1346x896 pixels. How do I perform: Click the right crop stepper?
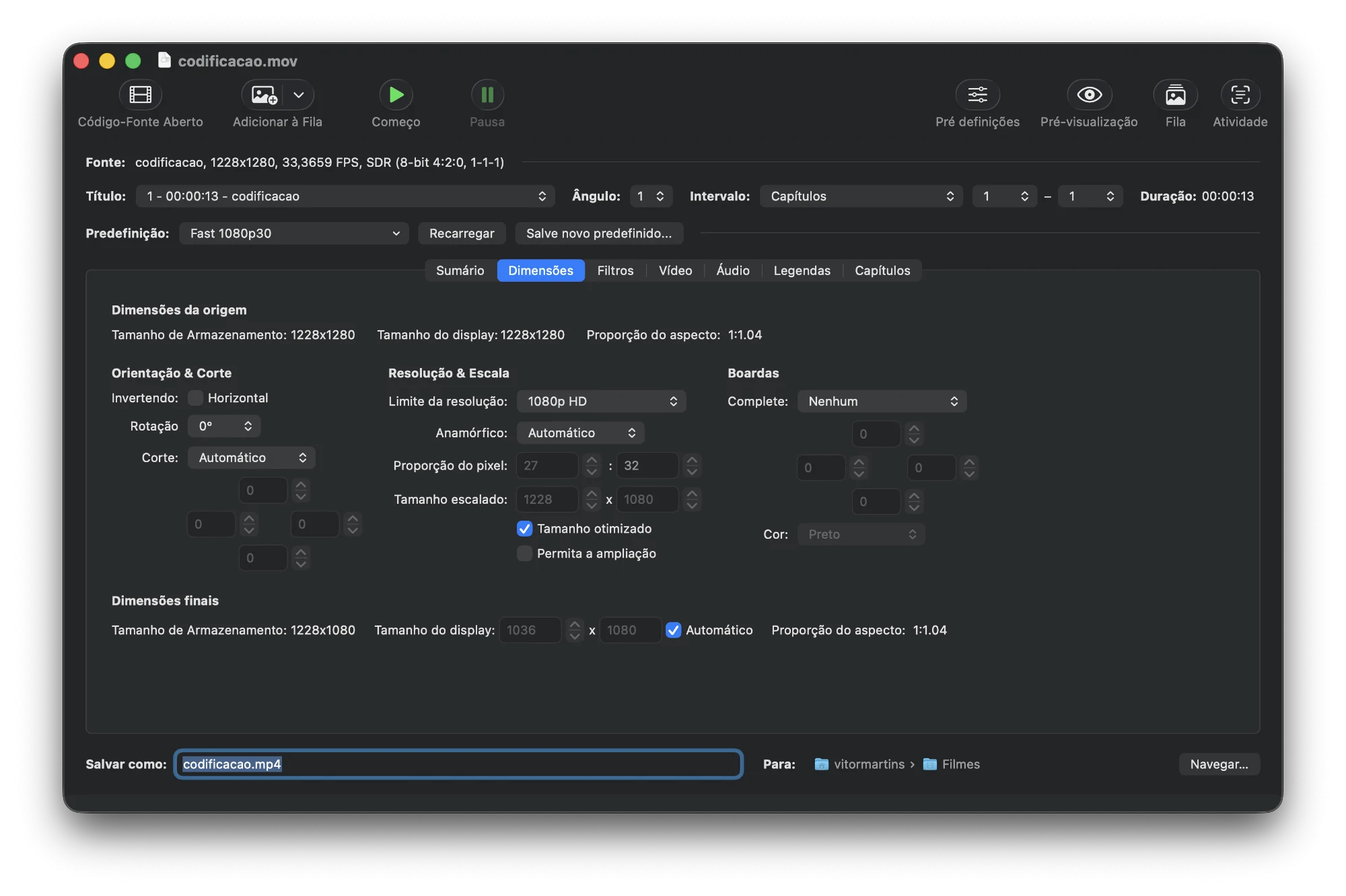point(353,524)
